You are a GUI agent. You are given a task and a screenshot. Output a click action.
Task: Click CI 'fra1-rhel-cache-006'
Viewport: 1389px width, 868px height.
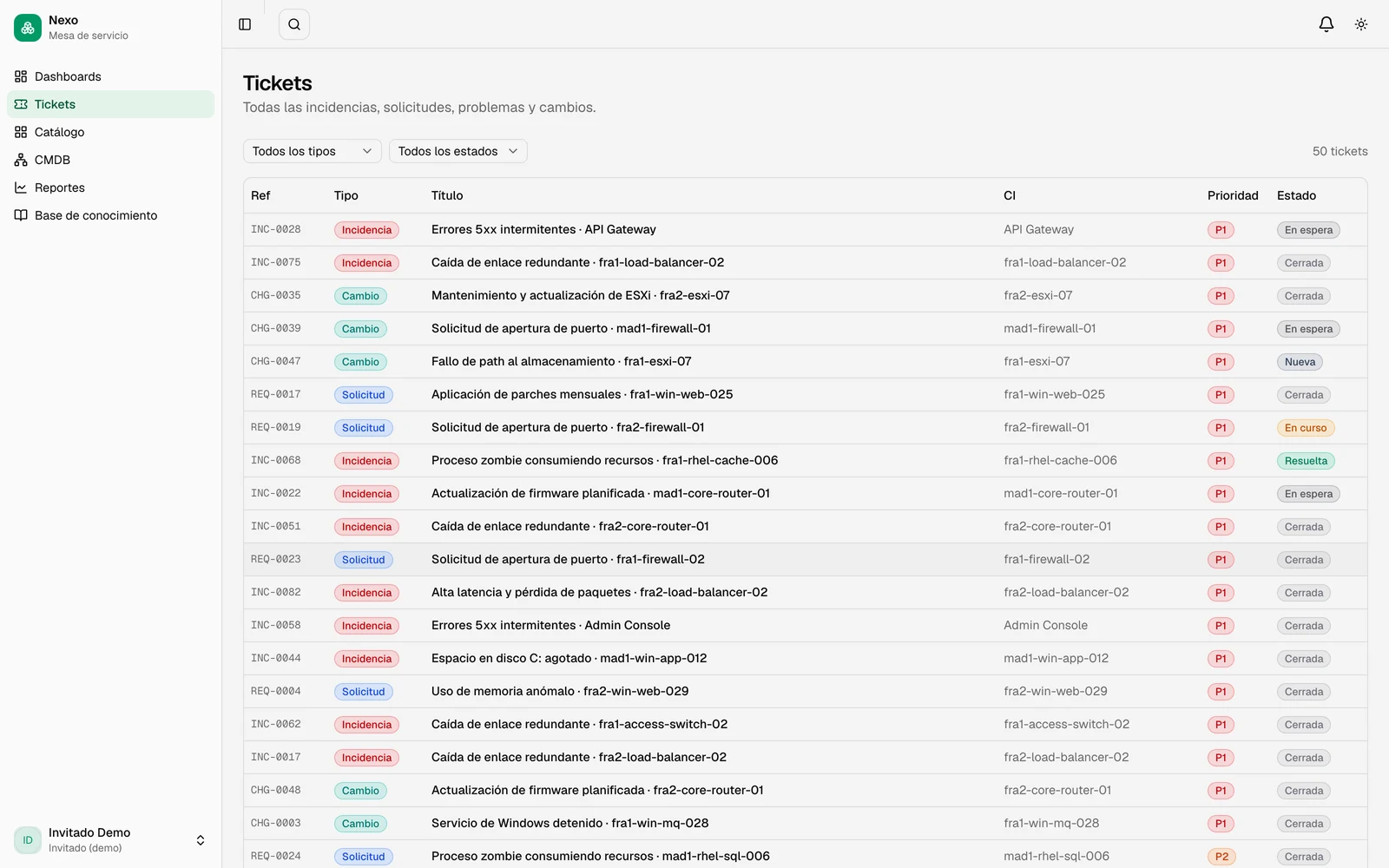click(x=1060, y=461)
